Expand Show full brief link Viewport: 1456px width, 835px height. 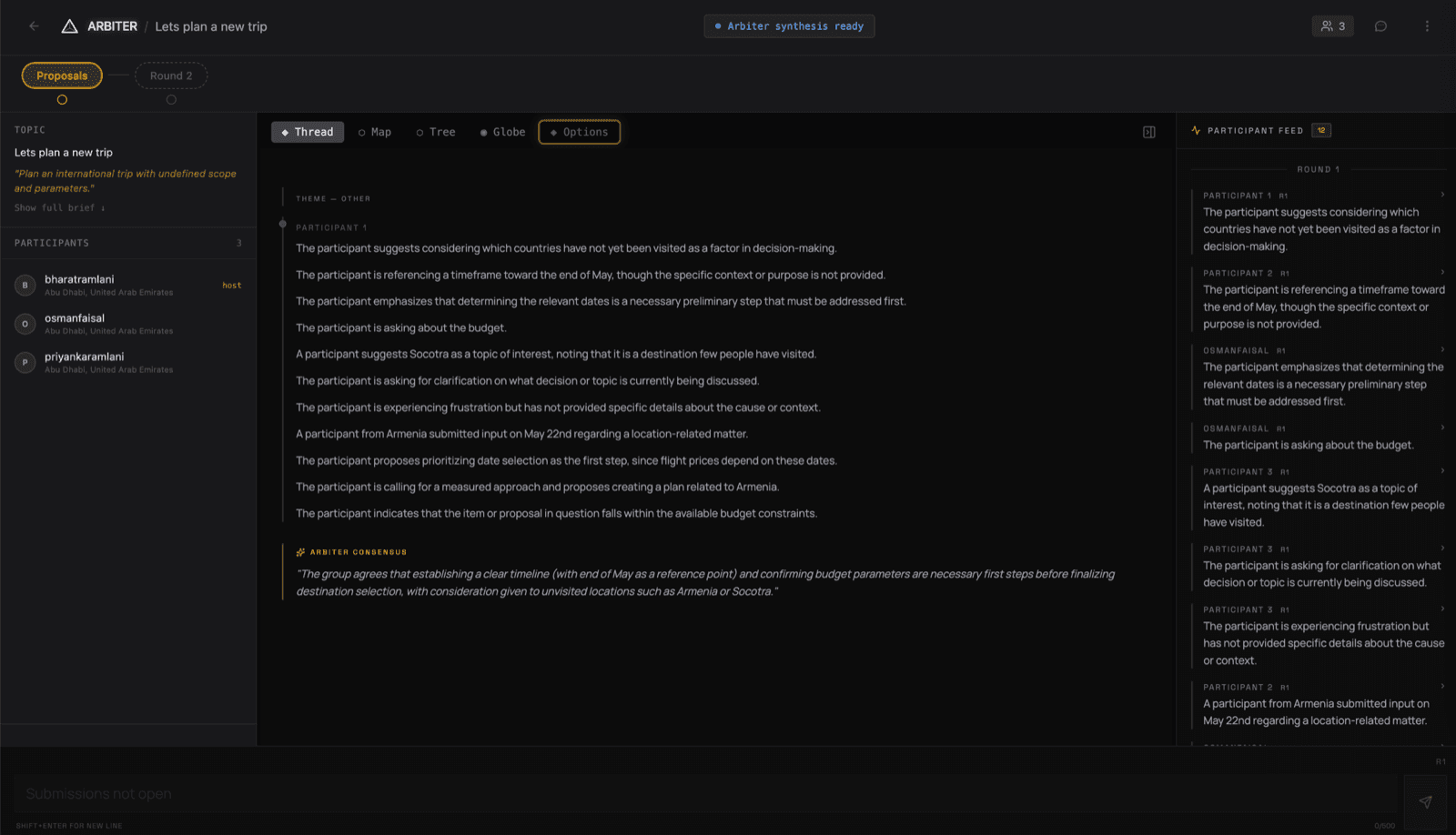[x=60, y=208]
